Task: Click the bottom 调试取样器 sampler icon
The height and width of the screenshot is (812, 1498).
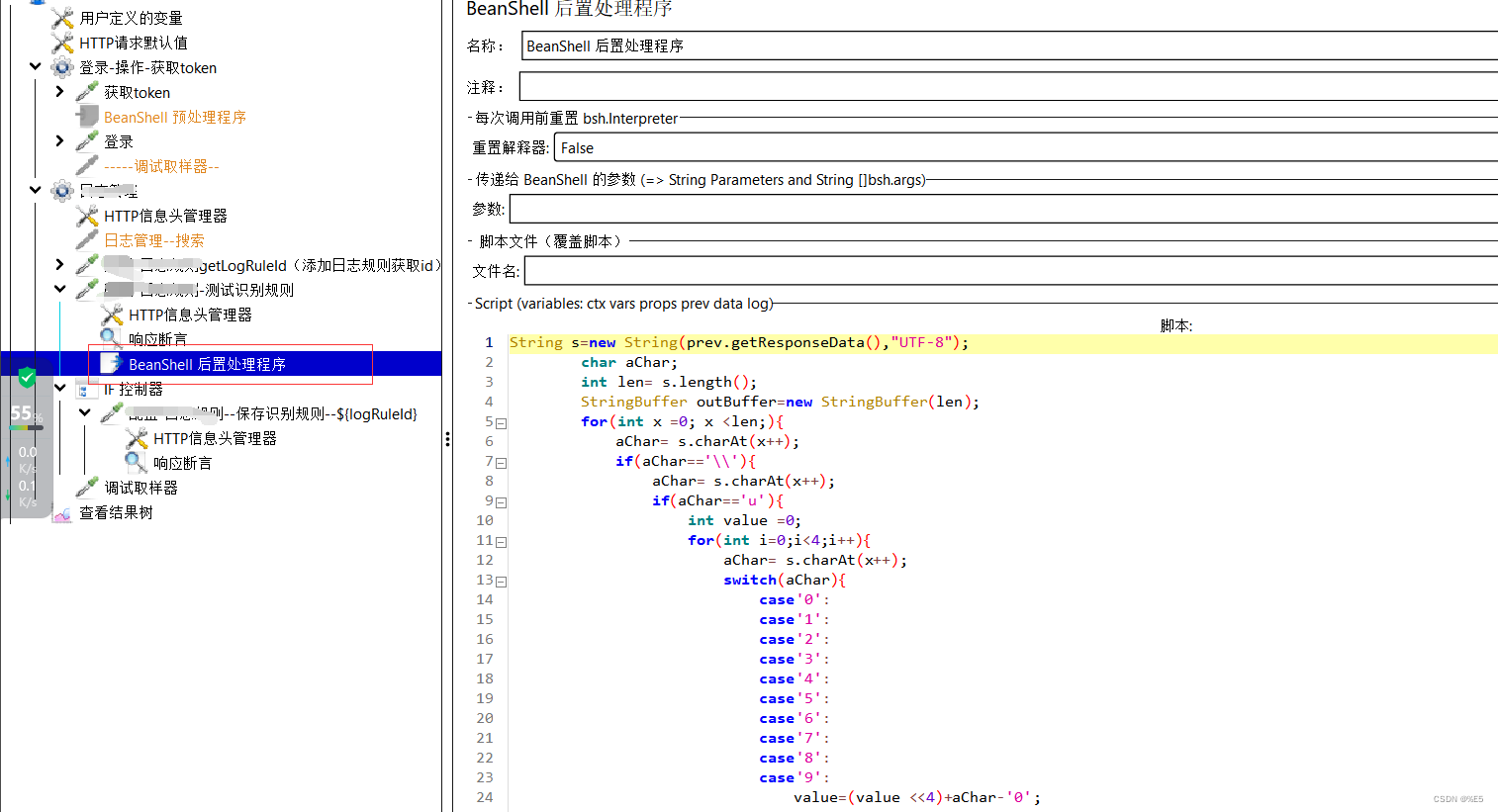Action: (x=87, y=488)
